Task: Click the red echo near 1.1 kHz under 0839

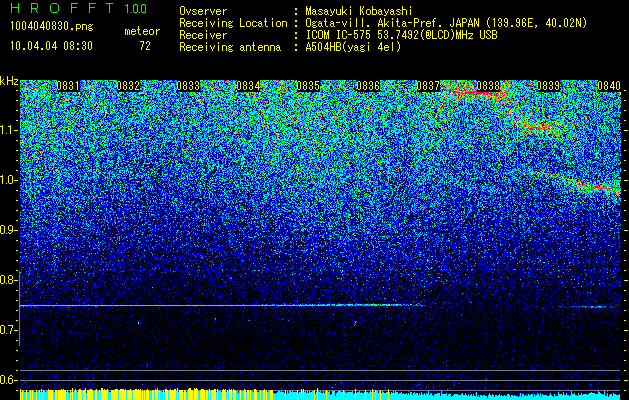Action: point(539,128)
